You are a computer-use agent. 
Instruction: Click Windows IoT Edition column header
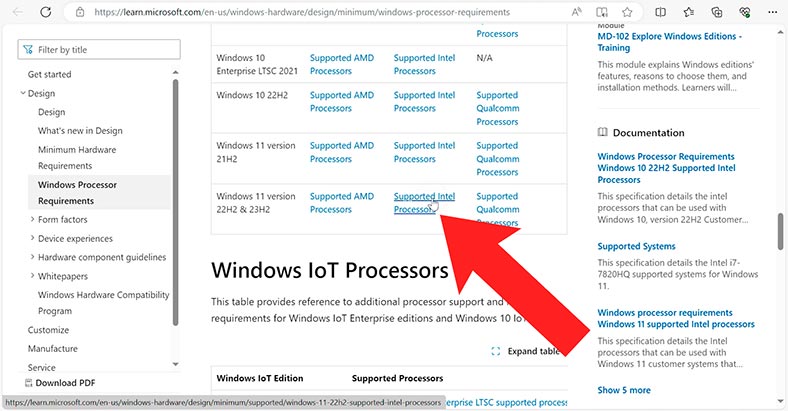pos(260,378)
